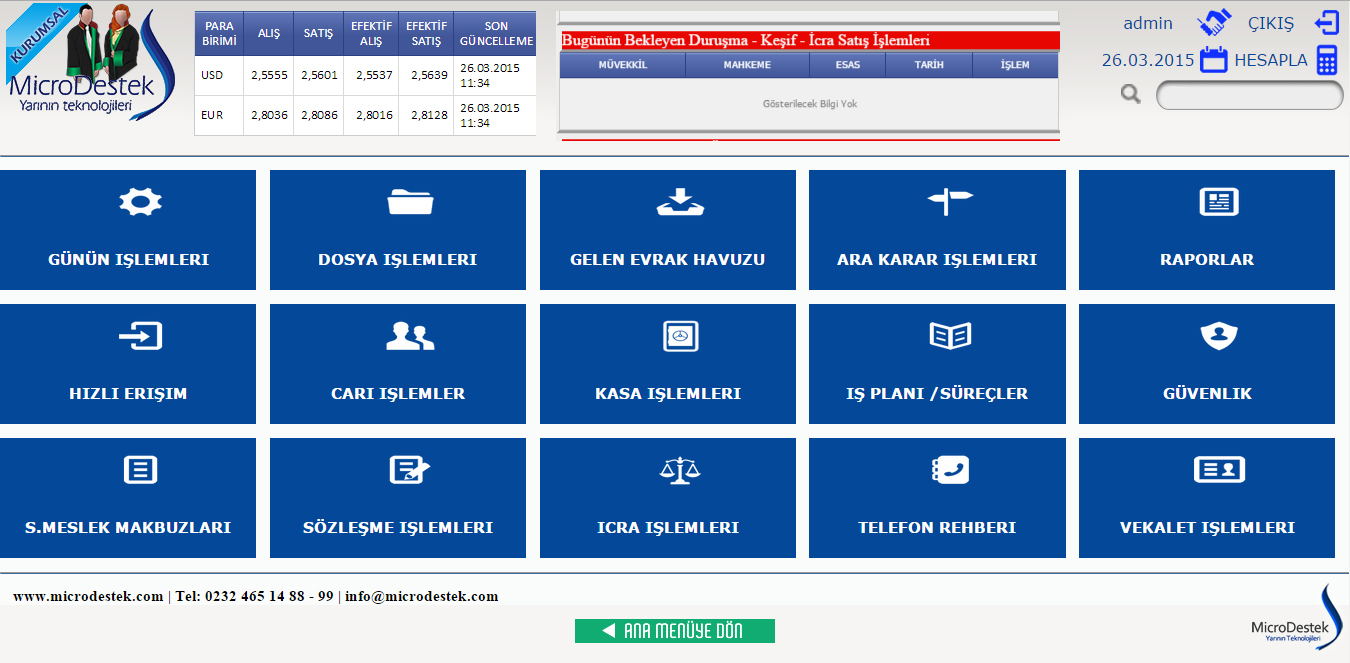1350x663 pixels.
Task: Click the search input field at top right
Action: 1249,95
